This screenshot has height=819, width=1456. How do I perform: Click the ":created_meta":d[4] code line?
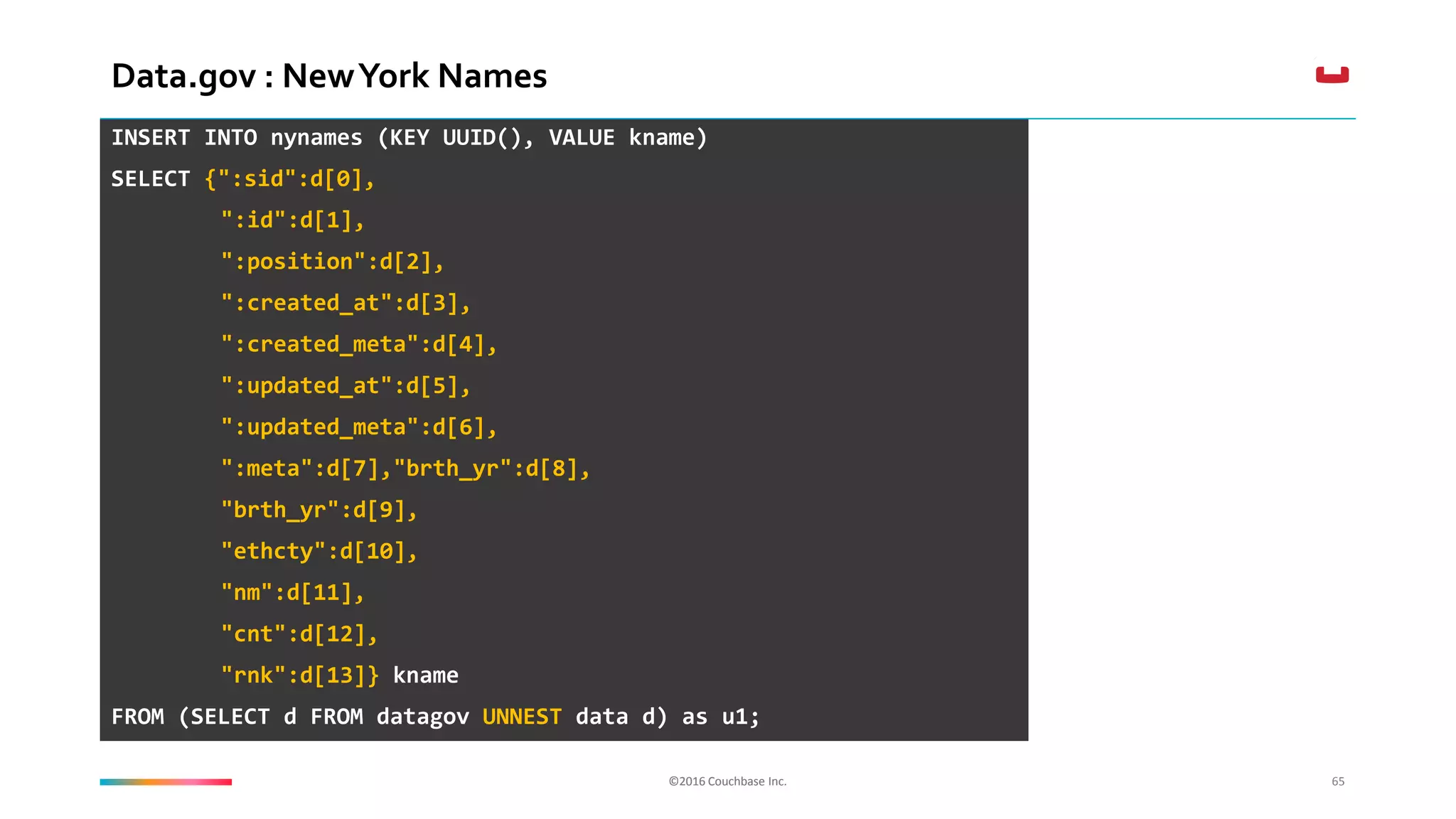click(358, 344)
